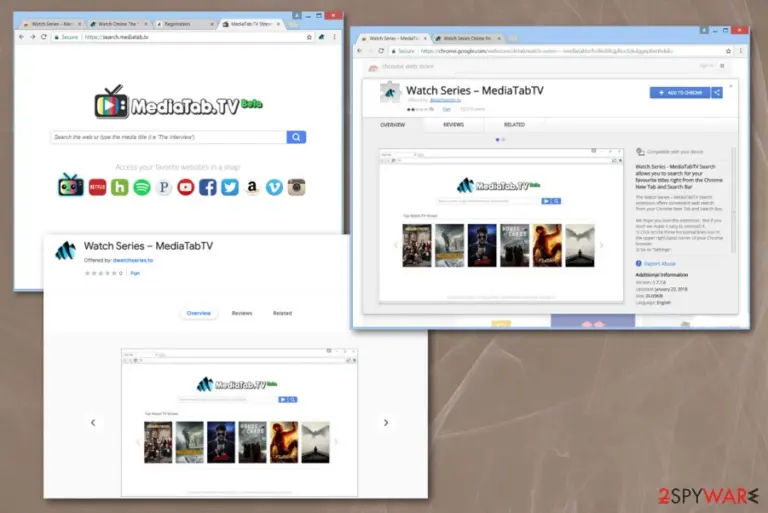Image resolution: width=768 pixels, height=513 pixels.
Task: Open the Twitter shortcut icon
Action: [x=230, y=187]
